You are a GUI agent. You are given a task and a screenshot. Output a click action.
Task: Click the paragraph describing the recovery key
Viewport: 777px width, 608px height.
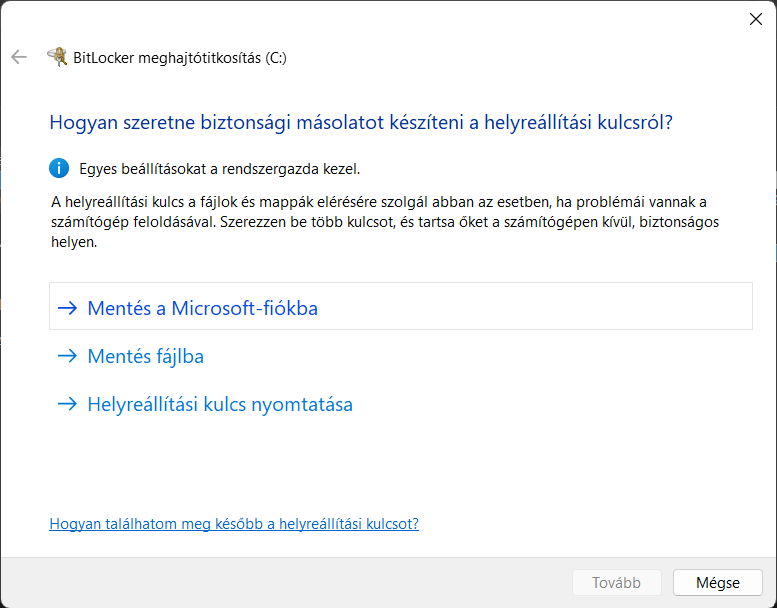point(385,222)
